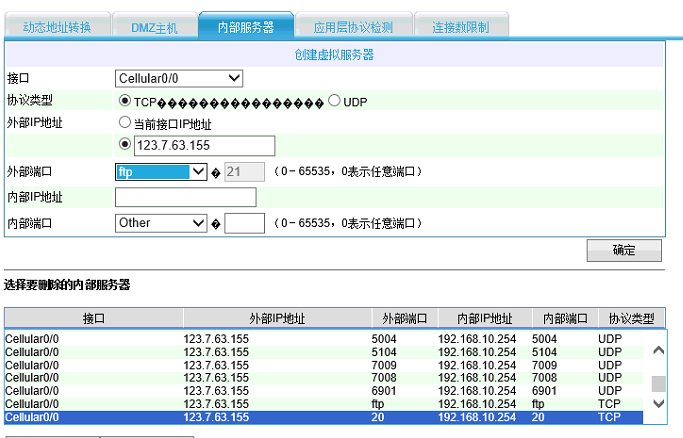Screen dimensions: 683x438
Task: Select the radio button beside the 123.7.63.155 field
Action: click(125, 146)
